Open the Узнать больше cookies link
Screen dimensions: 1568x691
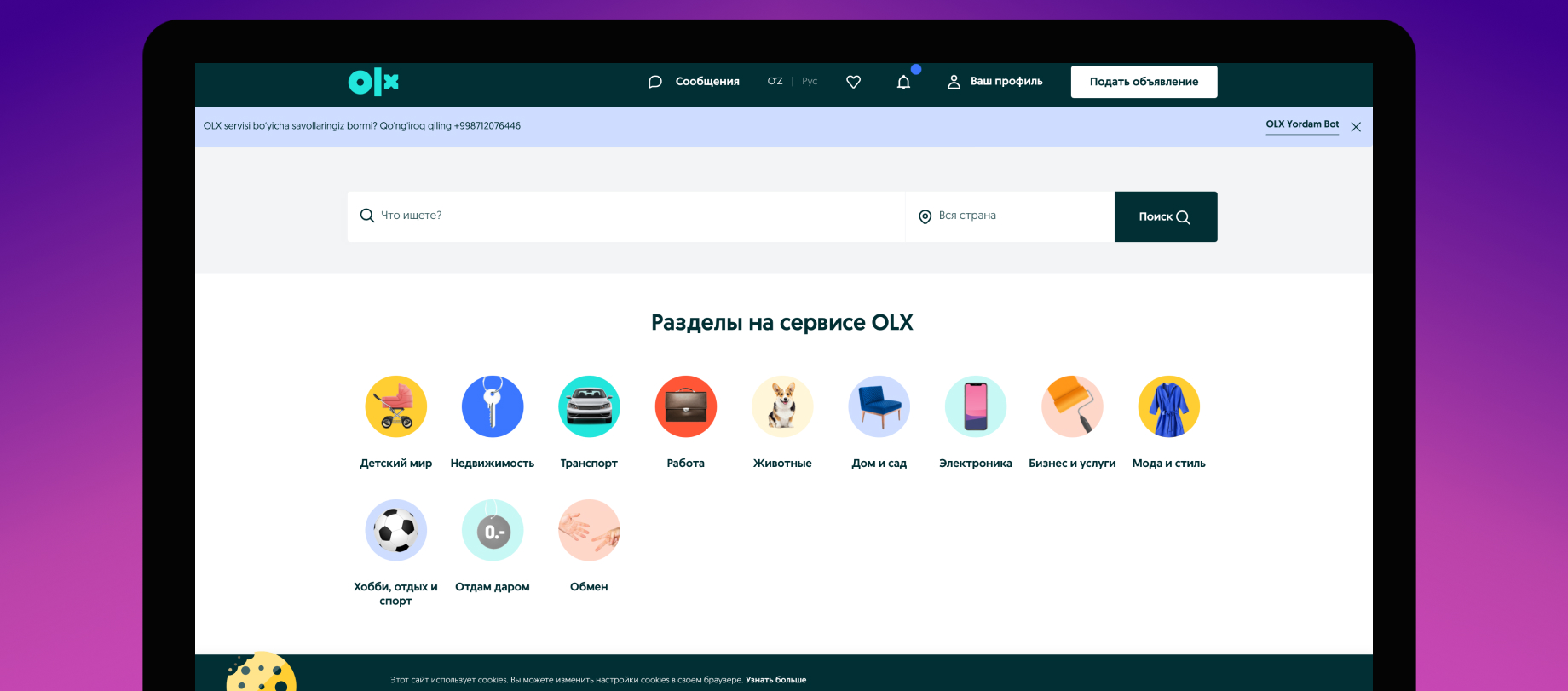(x=775, y=680)
